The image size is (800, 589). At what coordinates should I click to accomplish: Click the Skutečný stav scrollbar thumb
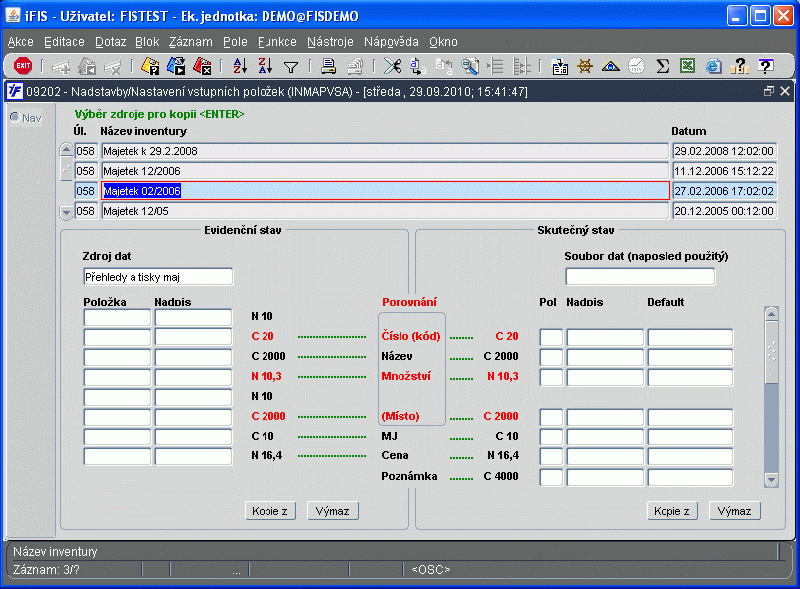[771, 352]
